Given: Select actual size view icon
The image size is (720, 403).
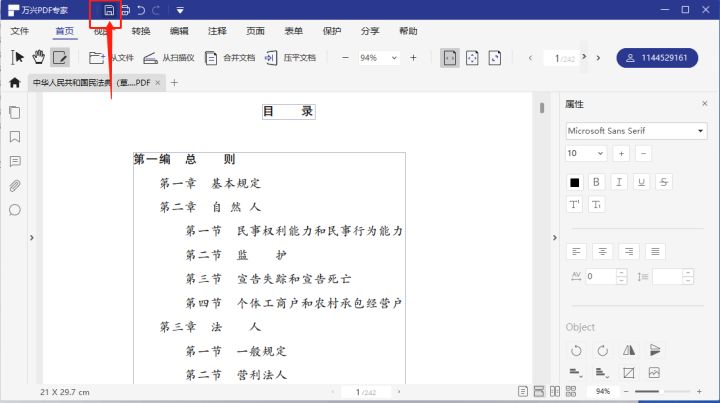Looking at the screenshot, I should point(495,58).
